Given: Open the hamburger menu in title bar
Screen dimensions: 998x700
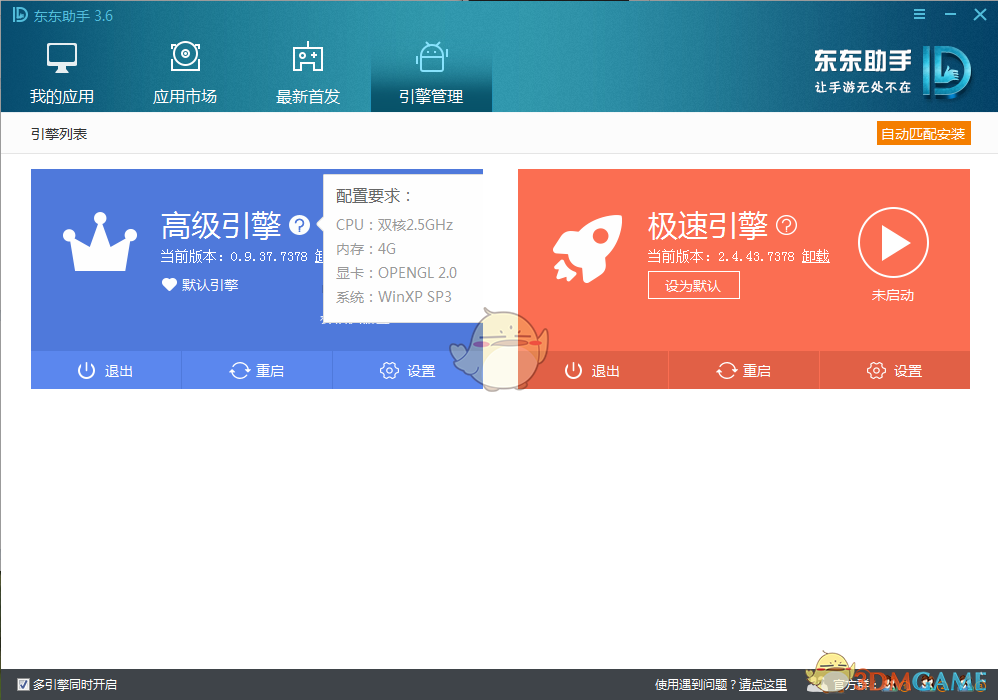Looking at the screenshot, I should (919, 14).
